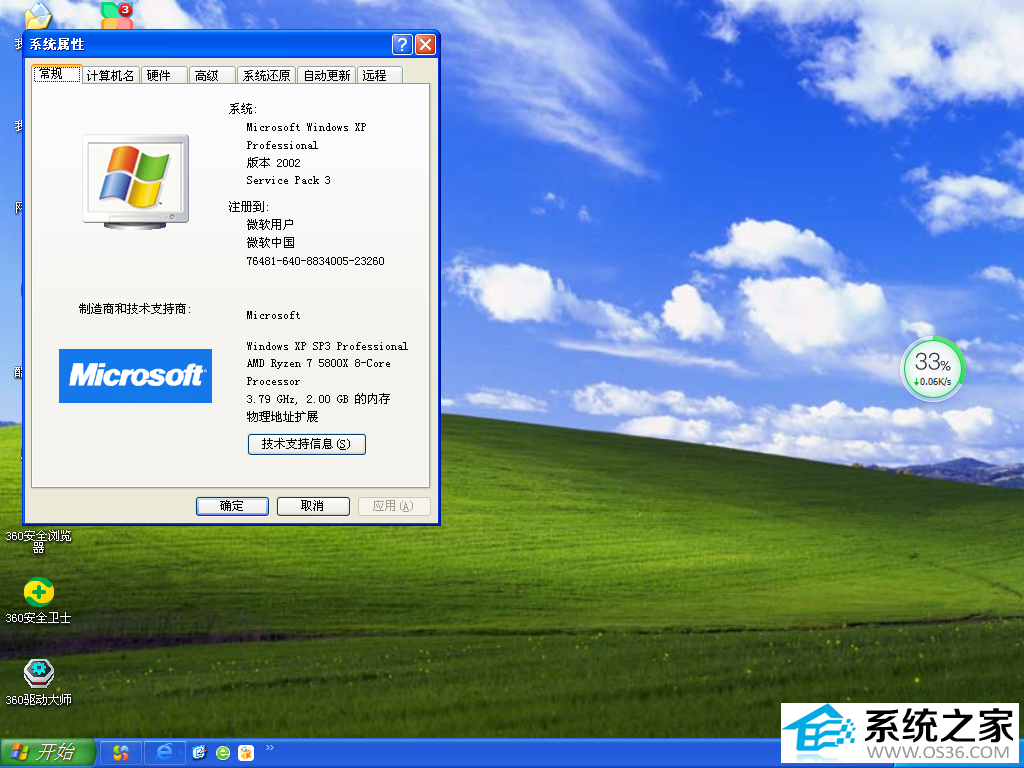Open the 硬件 tab
1024x768 pixels.
point(163,76)
